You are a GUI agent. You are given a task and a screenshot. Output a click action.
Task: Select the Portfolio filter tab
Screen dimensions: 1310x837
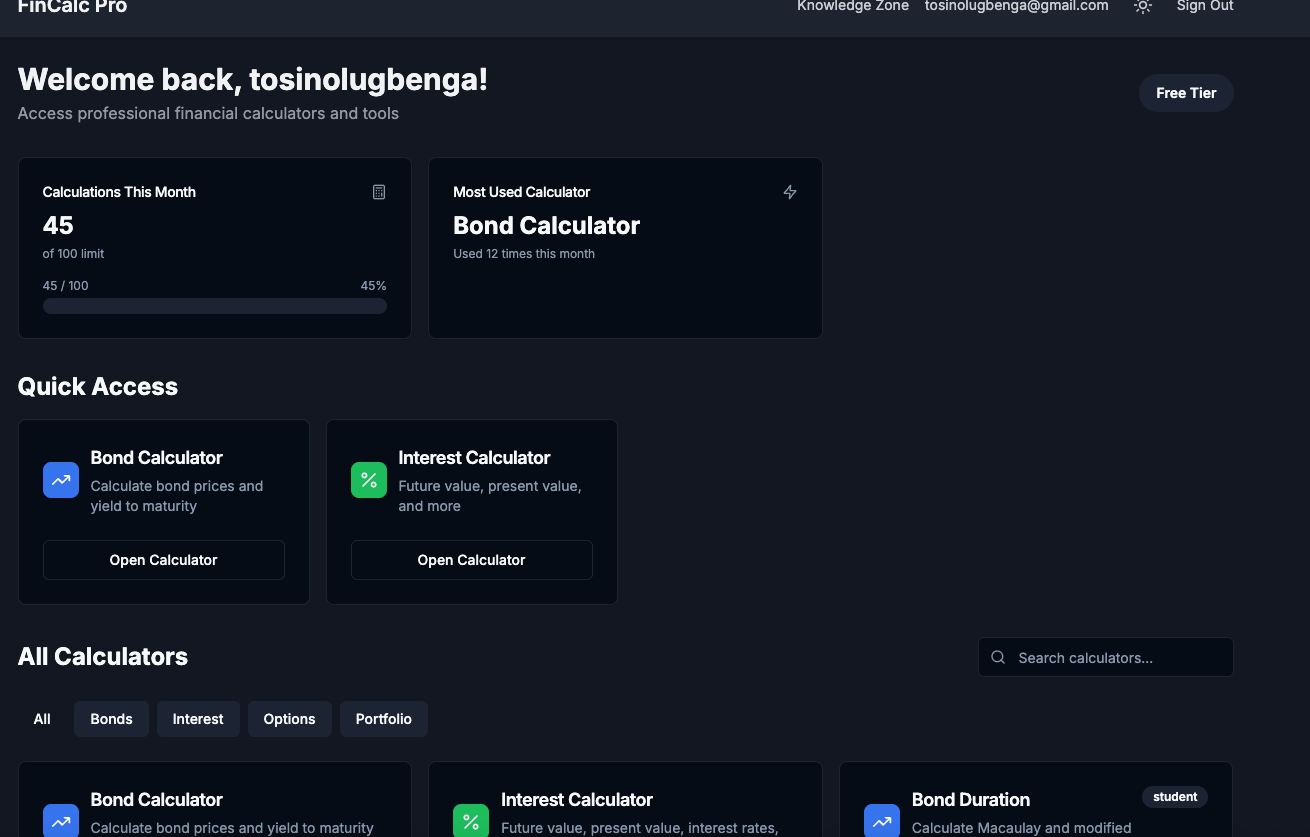point(384,719)
